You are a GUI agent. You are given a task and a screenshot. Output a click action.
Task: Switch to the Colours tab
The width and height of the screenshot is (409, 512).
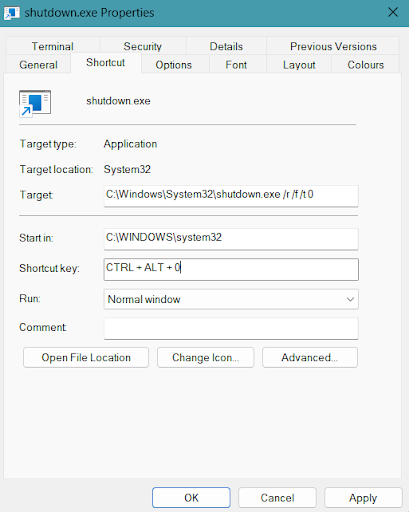(x=365, y=64)
